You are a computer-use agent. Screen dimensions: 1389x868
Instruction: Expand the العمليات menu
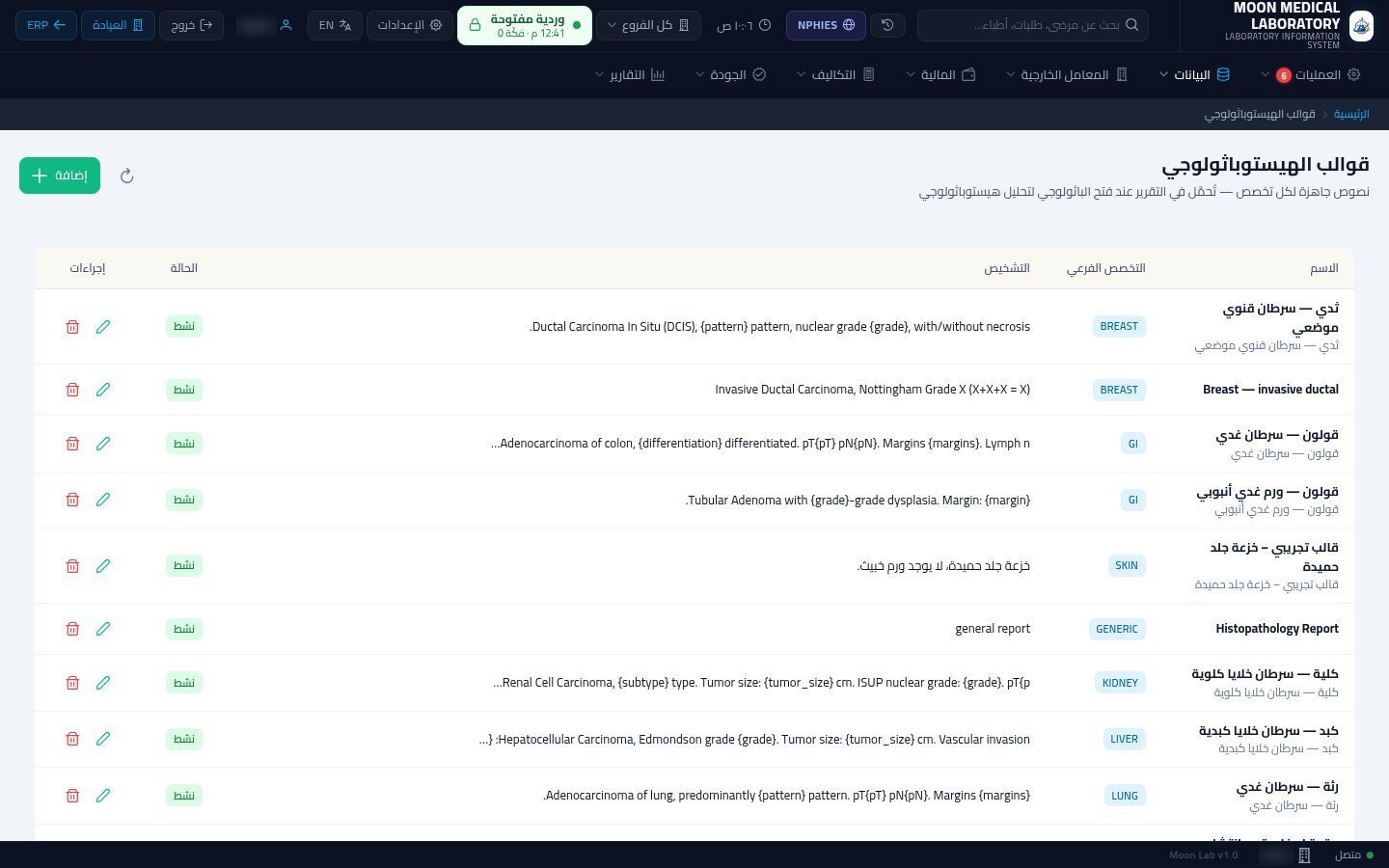point(1310,75)
